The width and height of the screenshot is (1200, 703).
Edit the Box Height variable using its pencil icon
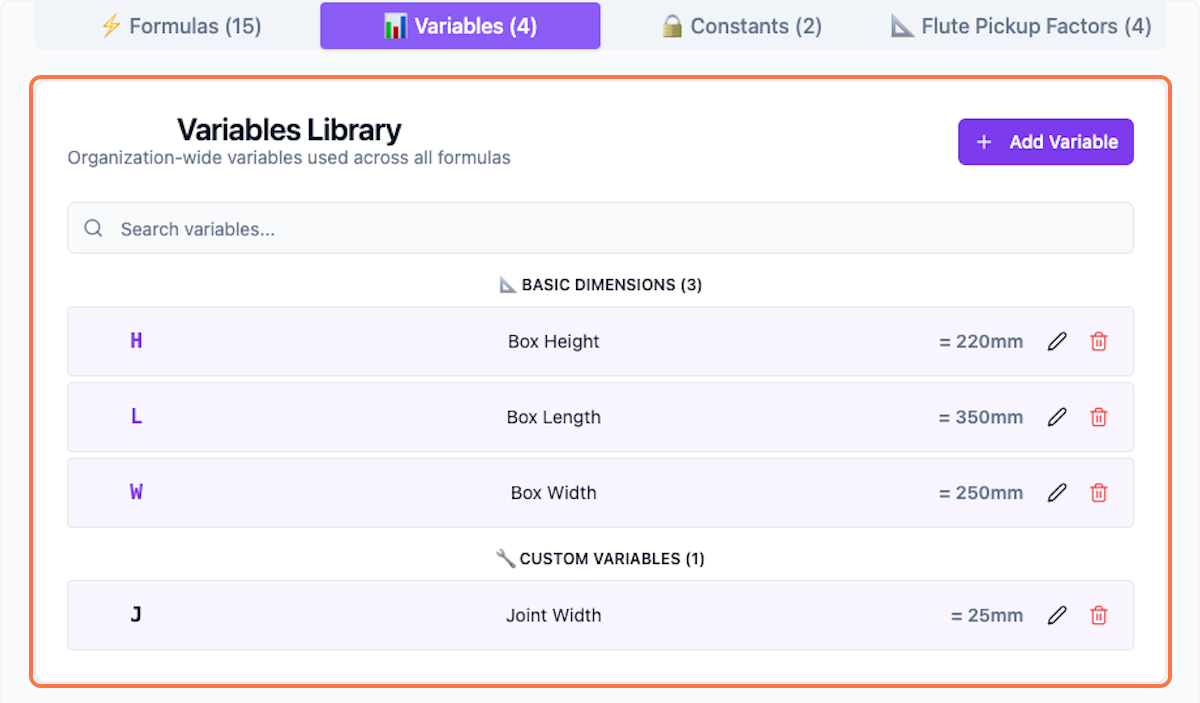(1057, 341)
